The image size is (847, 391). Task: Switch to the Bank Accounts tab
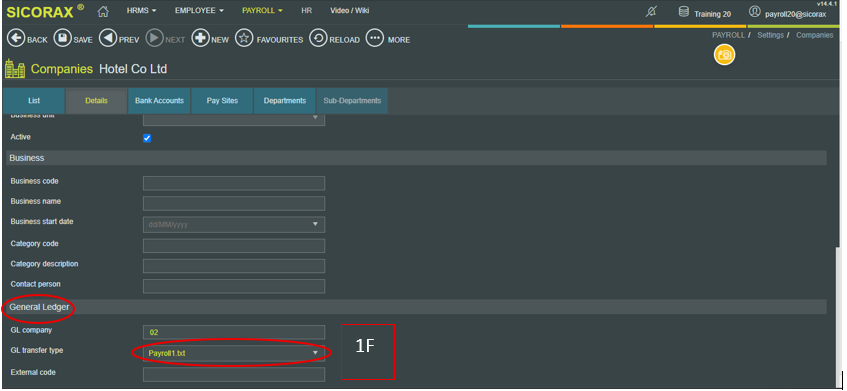(x=159, y=101)
